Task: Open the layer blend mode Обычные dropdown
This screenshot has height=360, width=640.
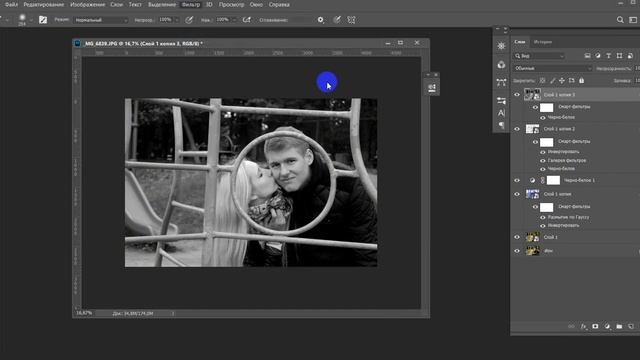Action: click(552, 68)
